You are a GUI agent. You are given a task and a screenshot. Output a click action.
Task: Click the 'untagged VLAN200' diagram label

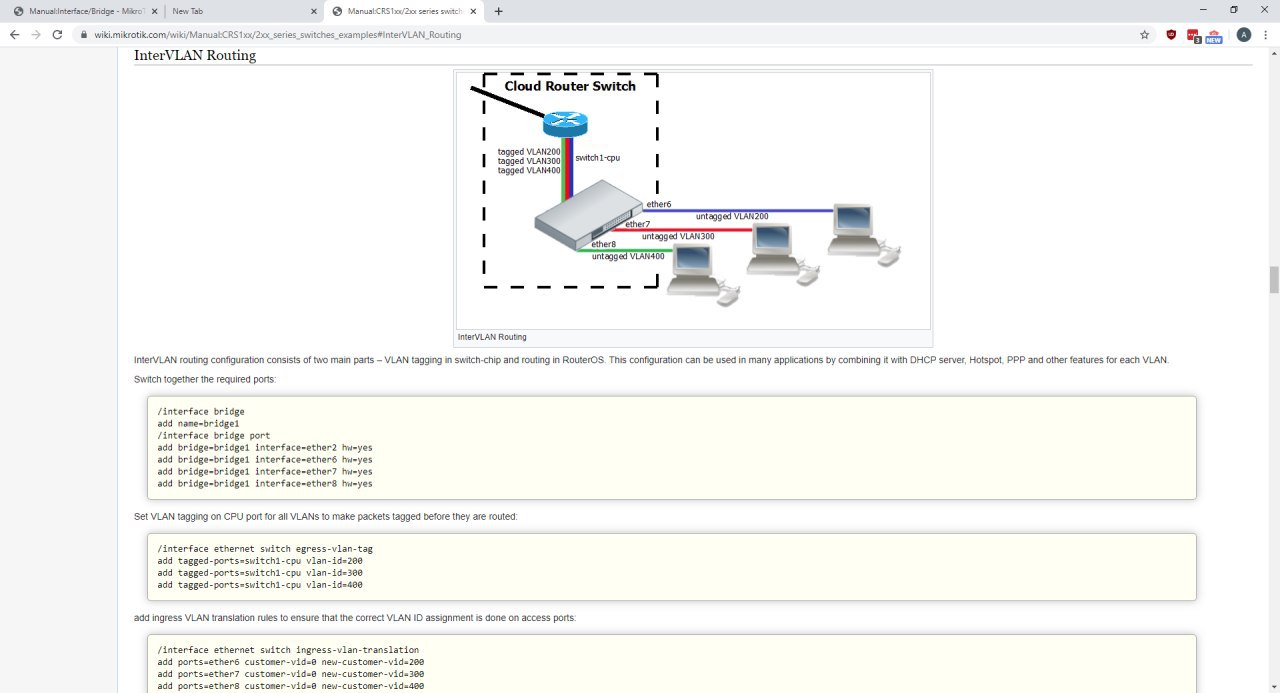pos(732,216)
